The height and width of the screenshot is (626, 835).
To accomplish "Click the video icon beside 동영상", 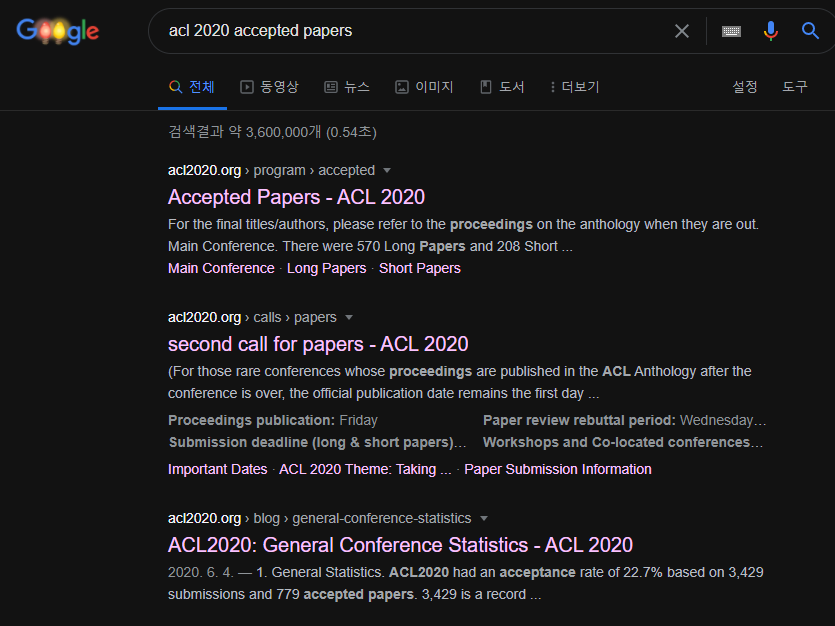I will point(247,87).
